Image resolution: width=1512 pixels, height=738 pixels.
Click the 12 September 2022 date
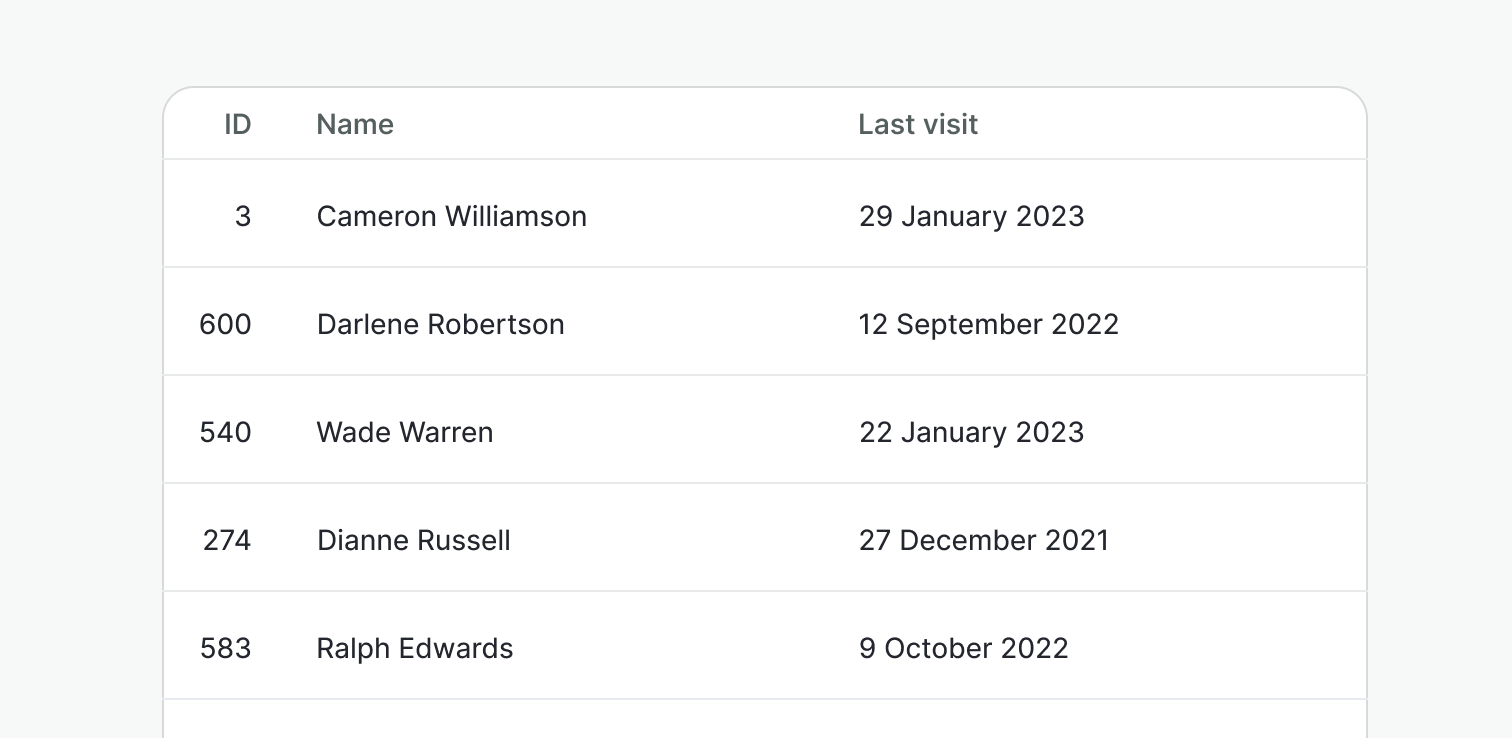[x=988, y=324]
